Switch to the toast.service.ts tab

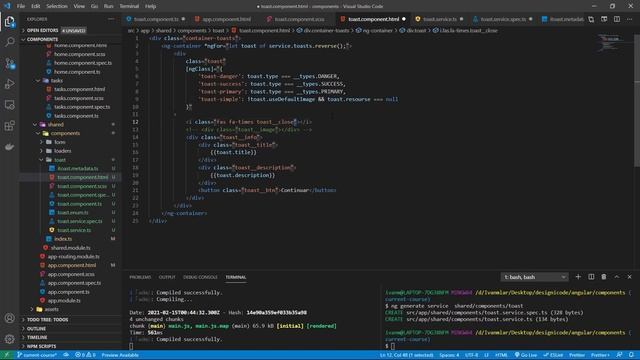click(440, 19)
